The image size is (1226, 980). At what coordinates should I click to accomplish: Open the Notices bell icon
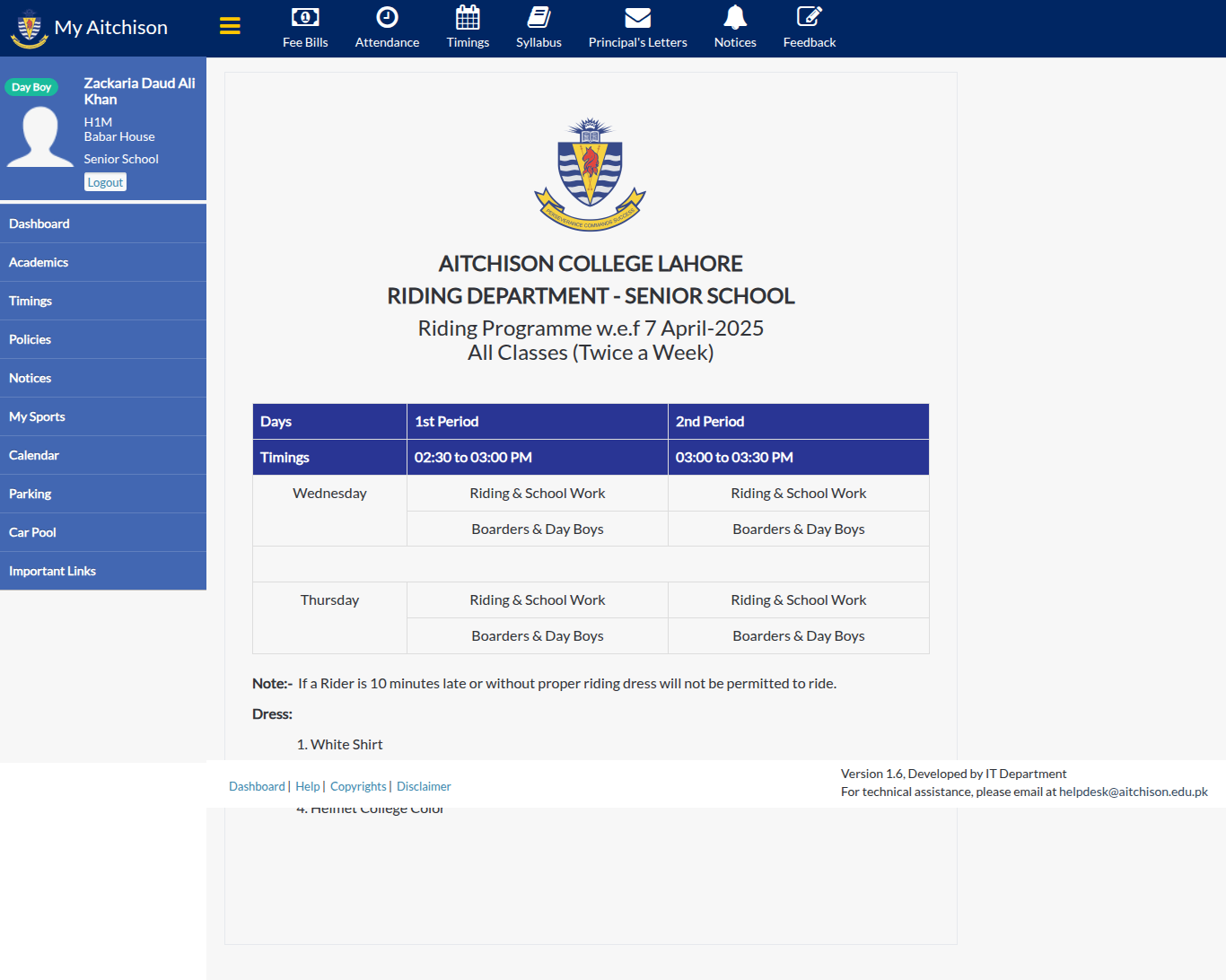tap(735, 17)
